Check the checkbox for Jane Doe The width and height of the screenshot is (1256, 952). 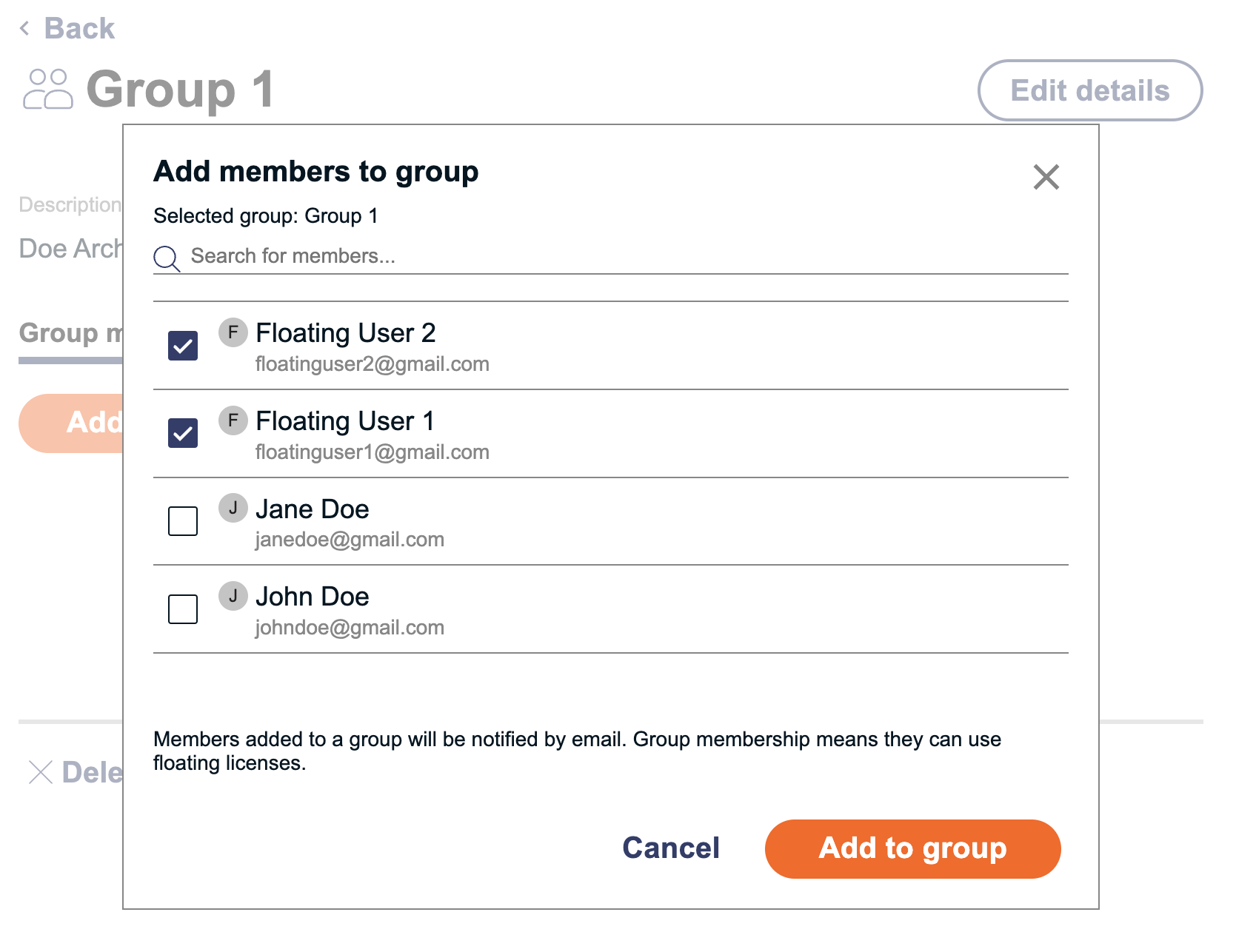pos(181,521)
